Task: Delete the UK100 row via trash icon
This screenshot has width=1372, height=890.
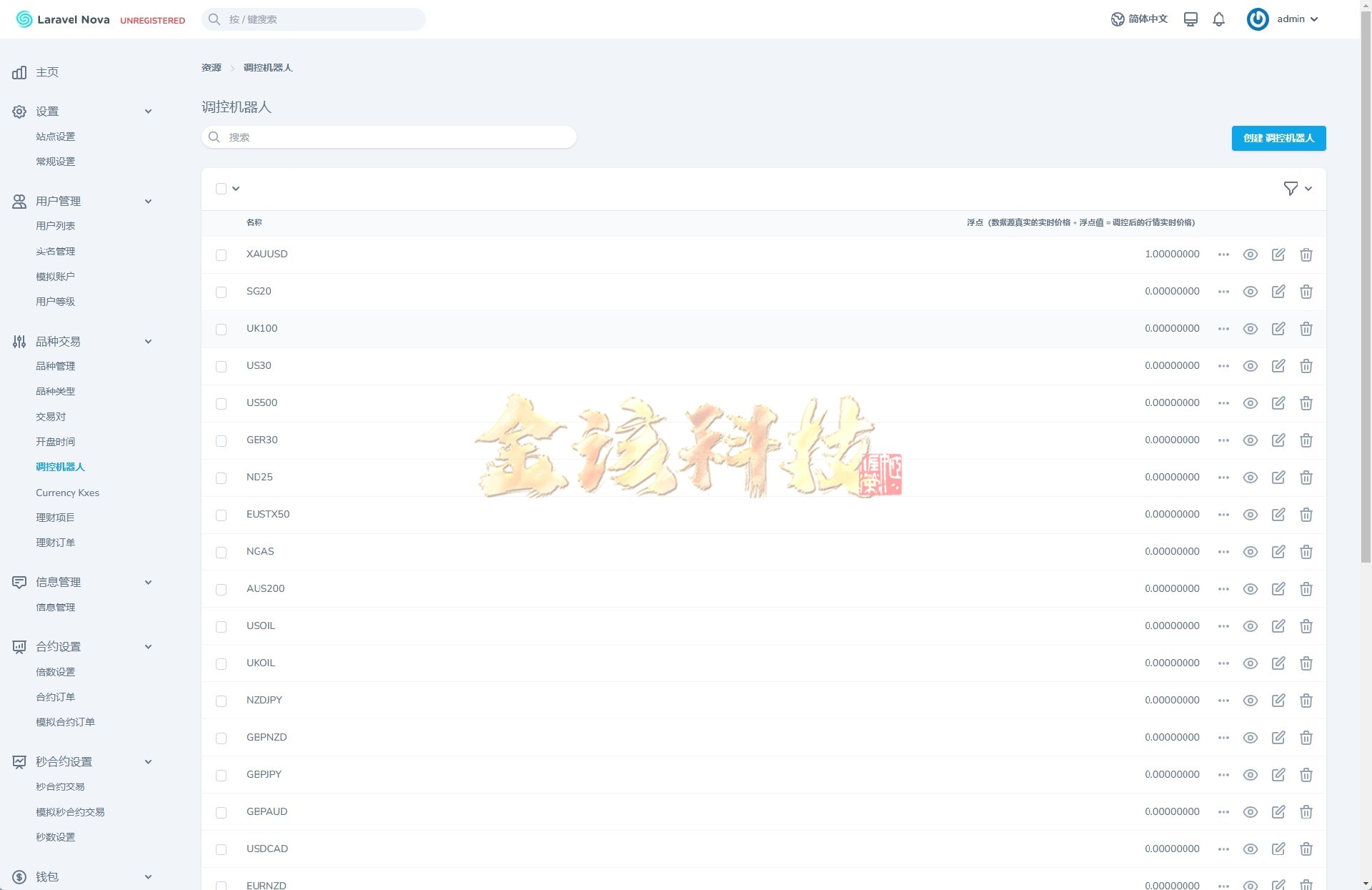Action: click(1306, 329)
